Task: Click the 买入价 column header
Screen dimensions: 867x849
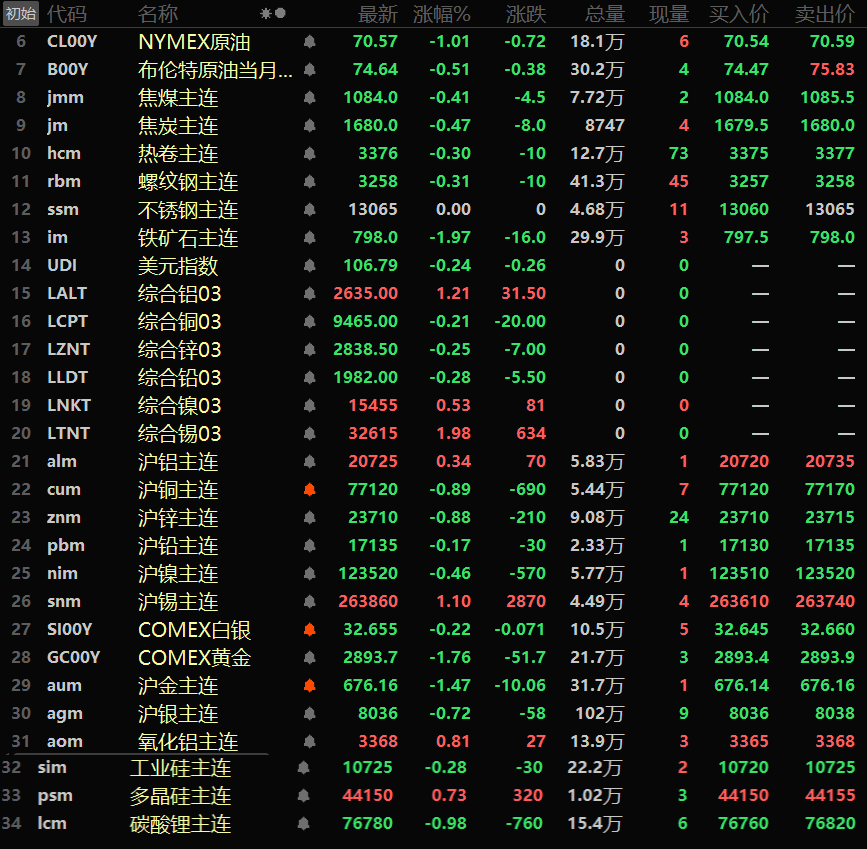Action: point(738,14)
